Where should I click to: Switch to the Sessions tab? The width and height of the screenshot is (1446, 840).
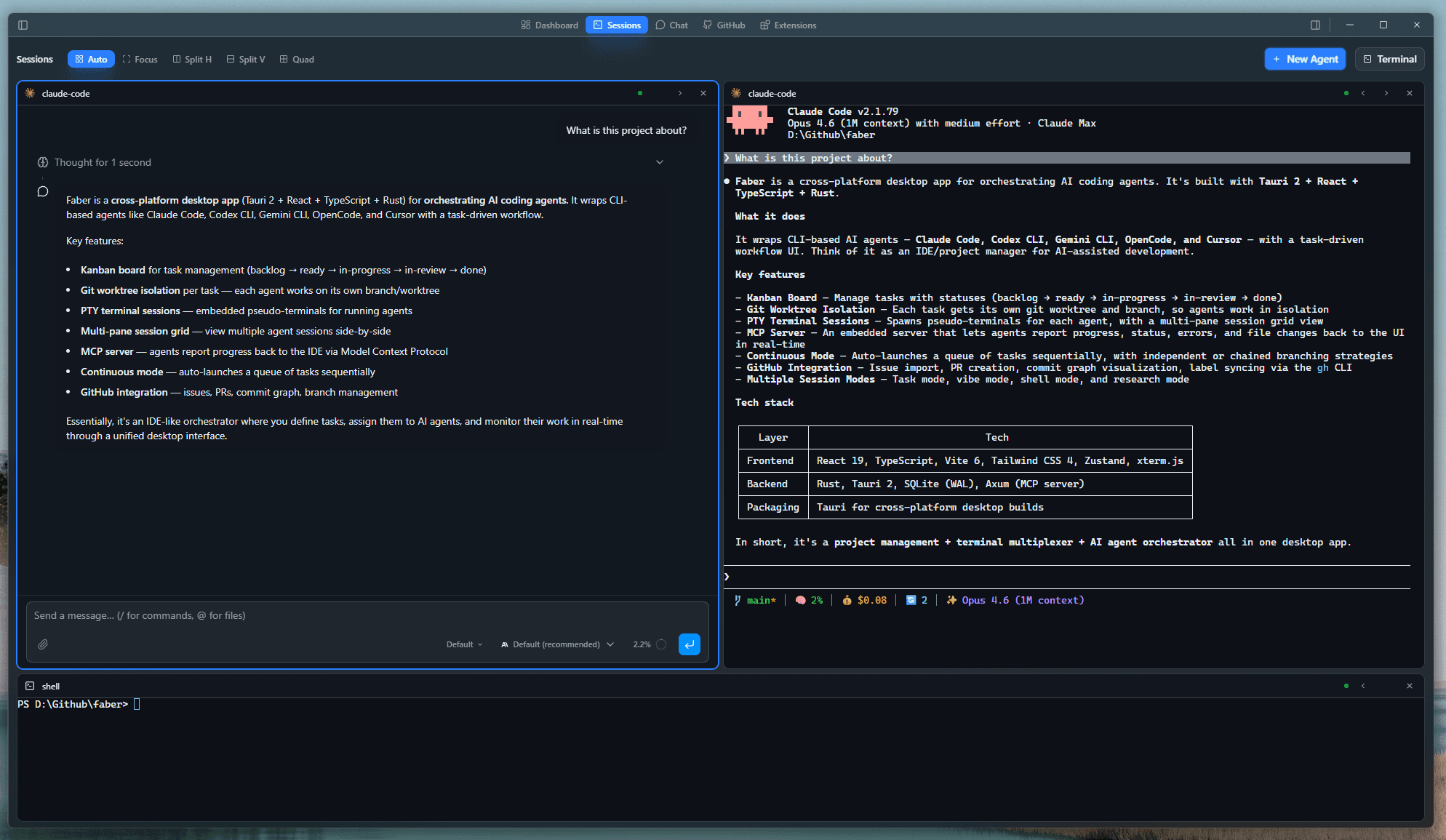tap(617, 25)
